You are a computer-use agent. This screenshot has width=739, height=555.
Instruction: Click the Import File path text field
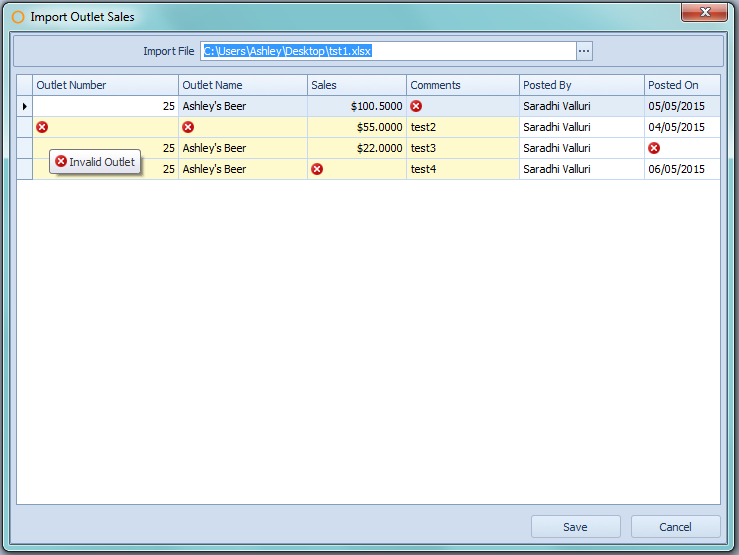[388, 51]
